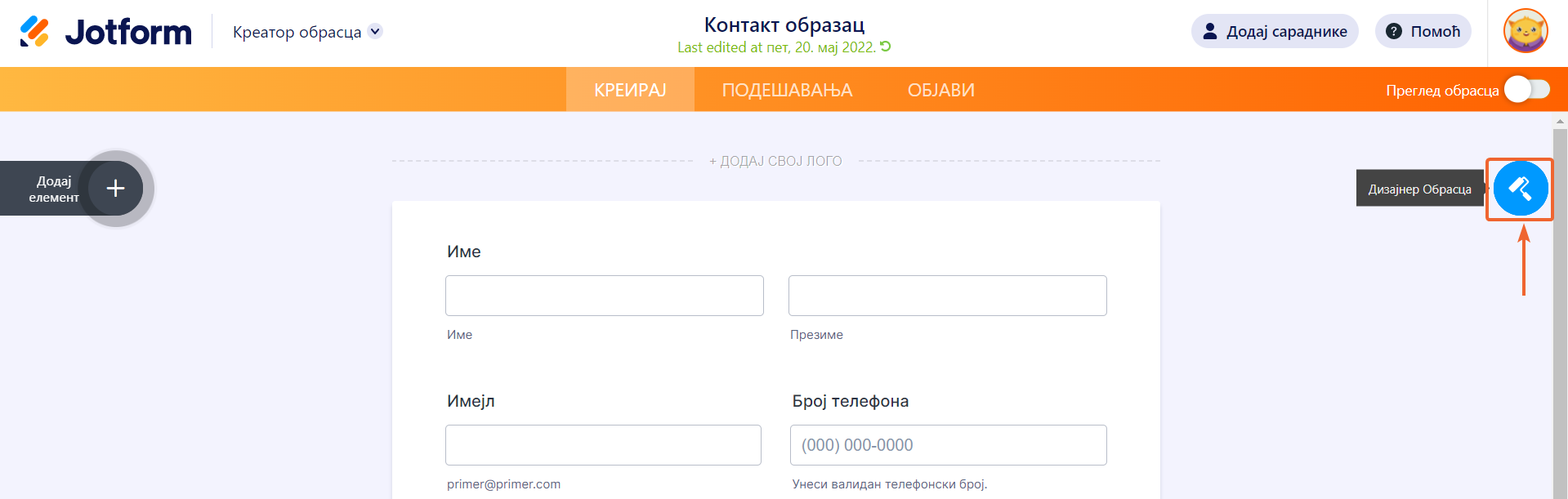Viewport: 1568px width, 499px height.
Task: Open the ОБЈАВИ tab
Action: pyautogui.click(x=940, y=90)
